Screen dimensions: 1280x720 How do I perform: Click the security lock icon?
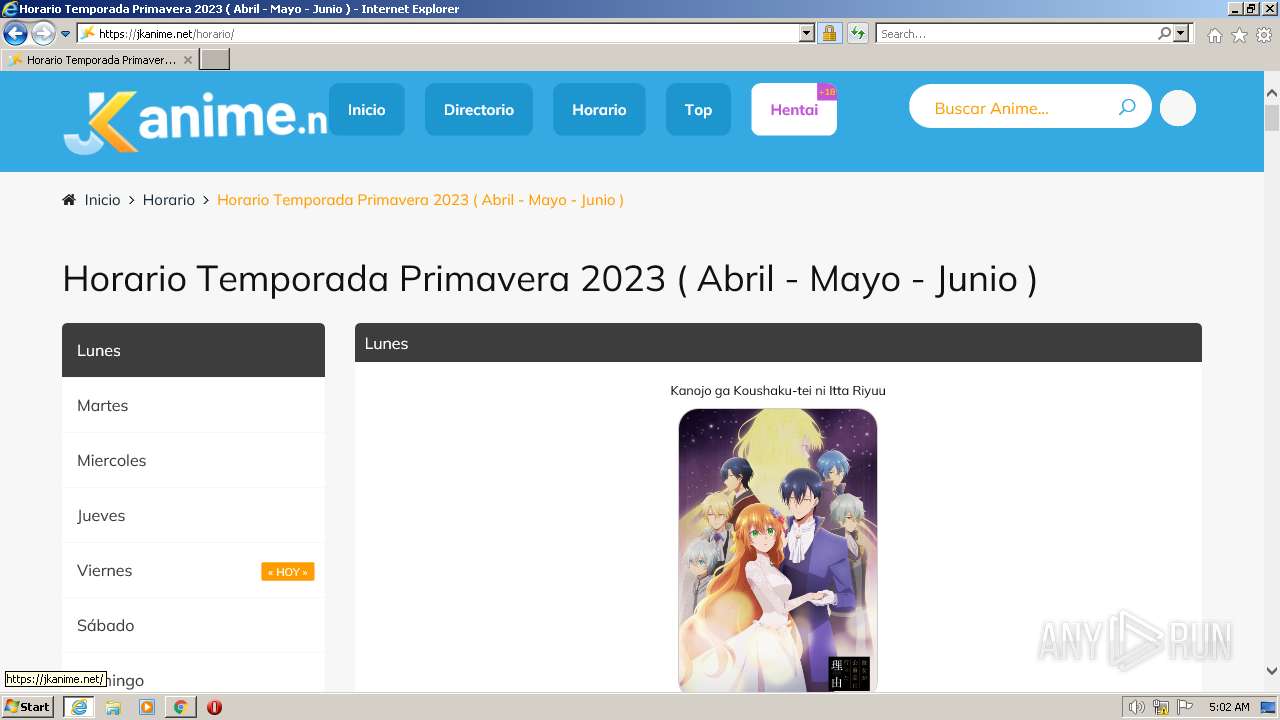point(829,34)
